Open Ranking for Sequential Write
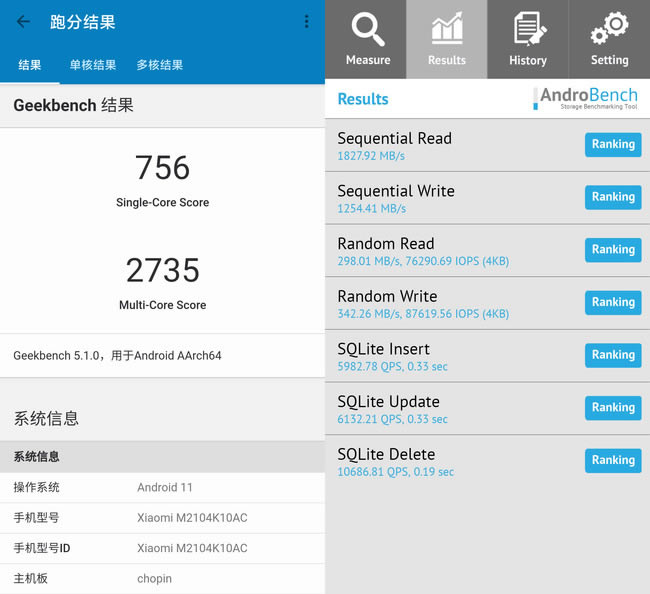Image resolution: width=650 pixels, height=594 pixels. tap(612, 197)
